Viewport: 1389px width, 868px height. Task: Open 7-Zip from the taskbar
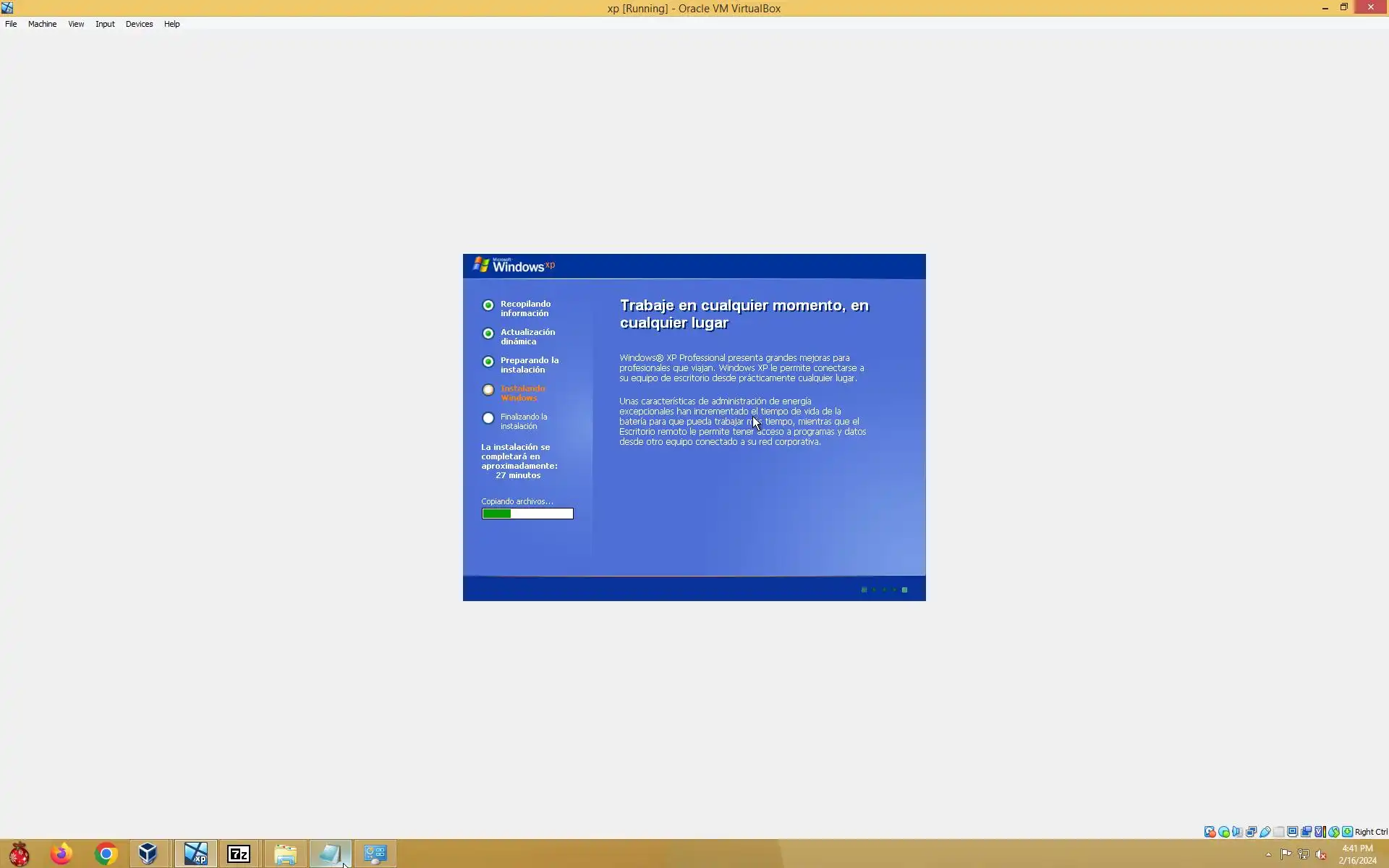239,854
